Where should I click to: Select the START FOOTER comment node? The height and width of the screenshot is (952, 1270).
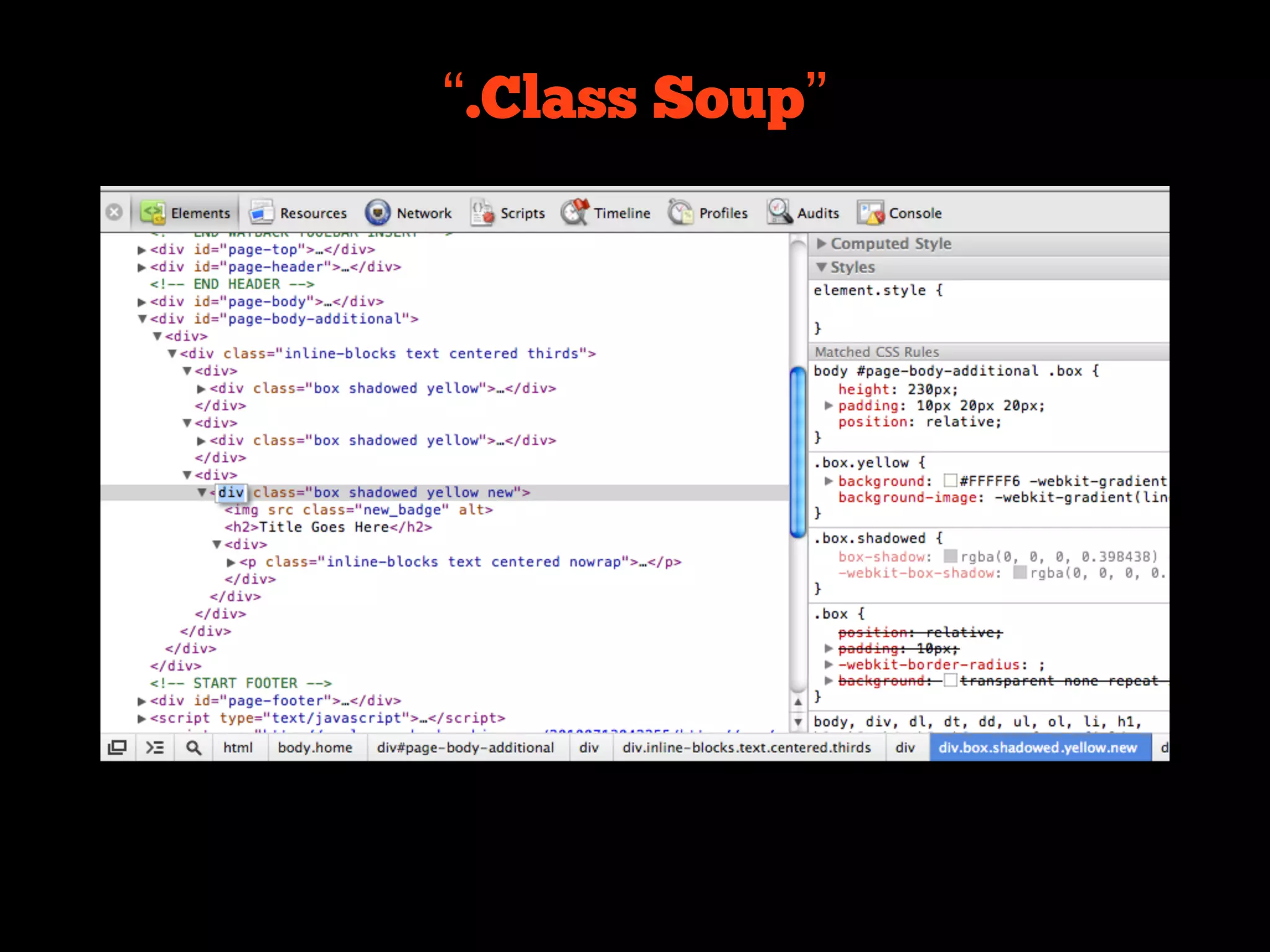241,683
